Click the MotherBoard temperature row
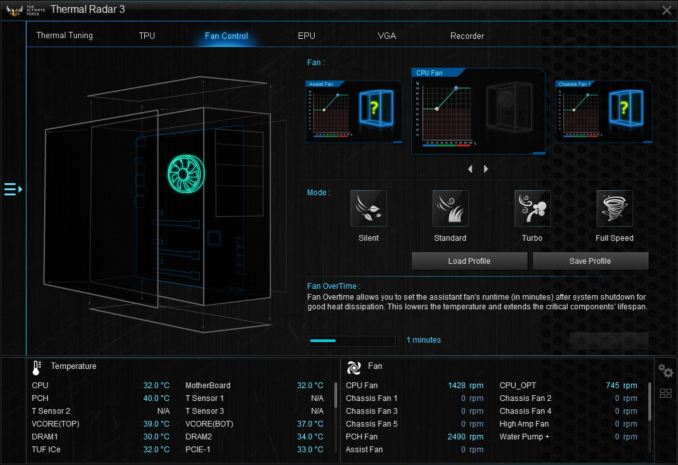The image size is (678, 465). pyautogui.click(x=254, y=385)
